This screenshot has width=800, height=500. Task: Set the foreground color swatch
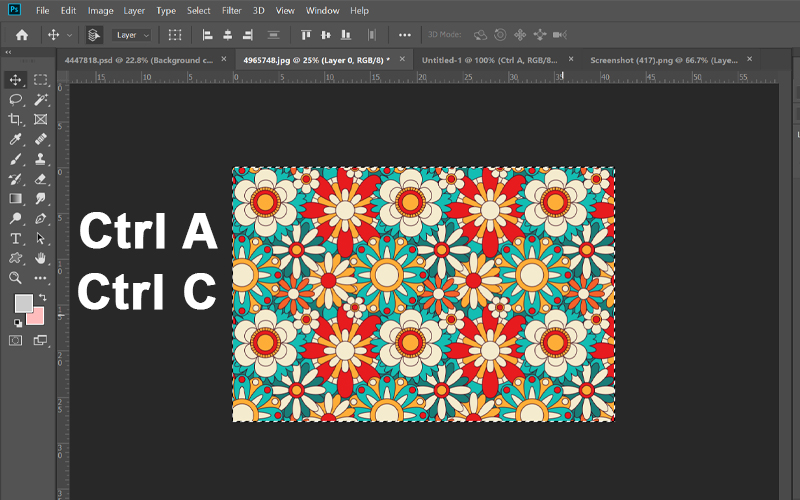coord(23,303)
